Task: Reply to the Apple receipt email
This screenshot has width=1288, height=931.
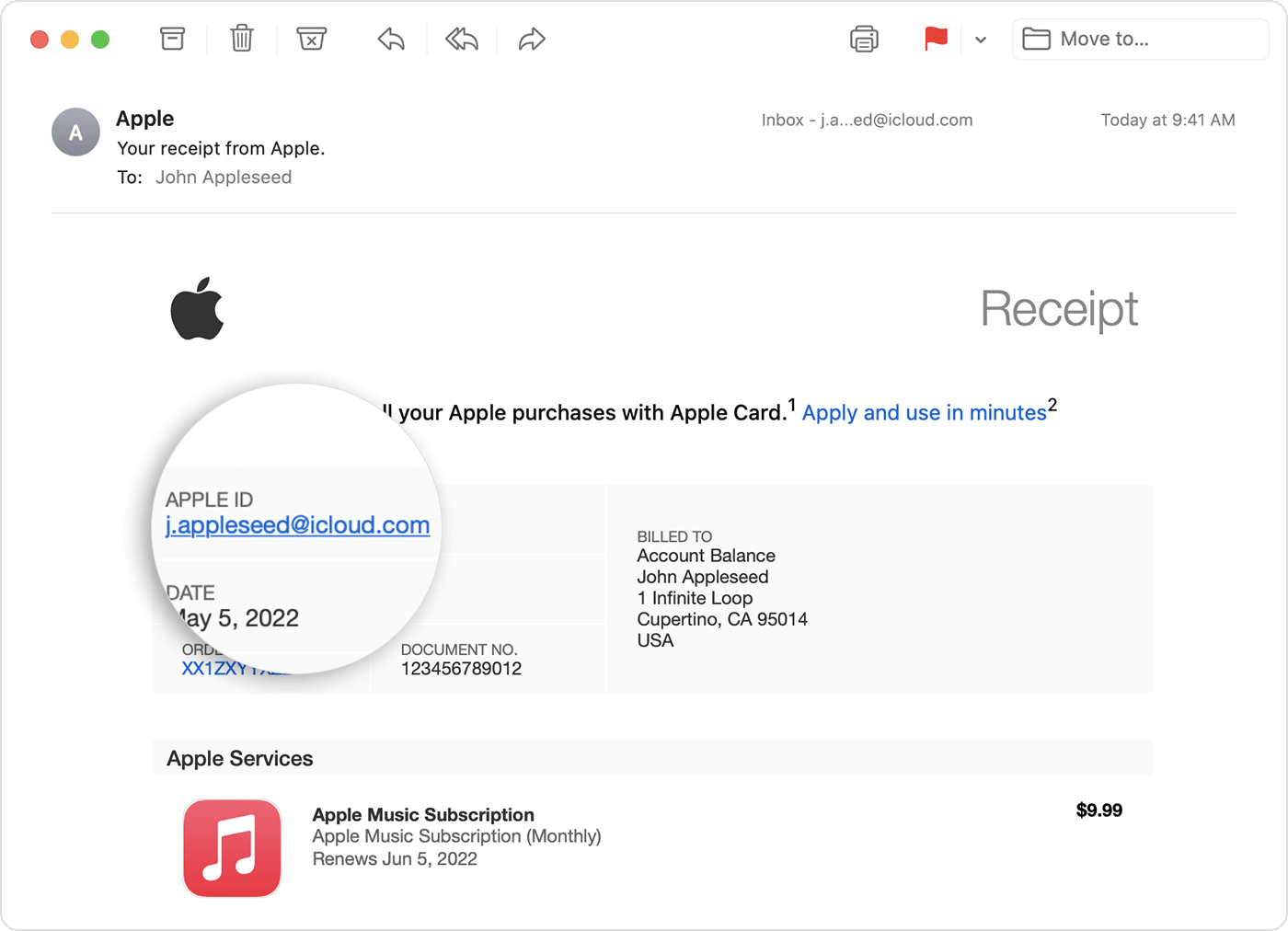Action: click(x=390, y=39)
